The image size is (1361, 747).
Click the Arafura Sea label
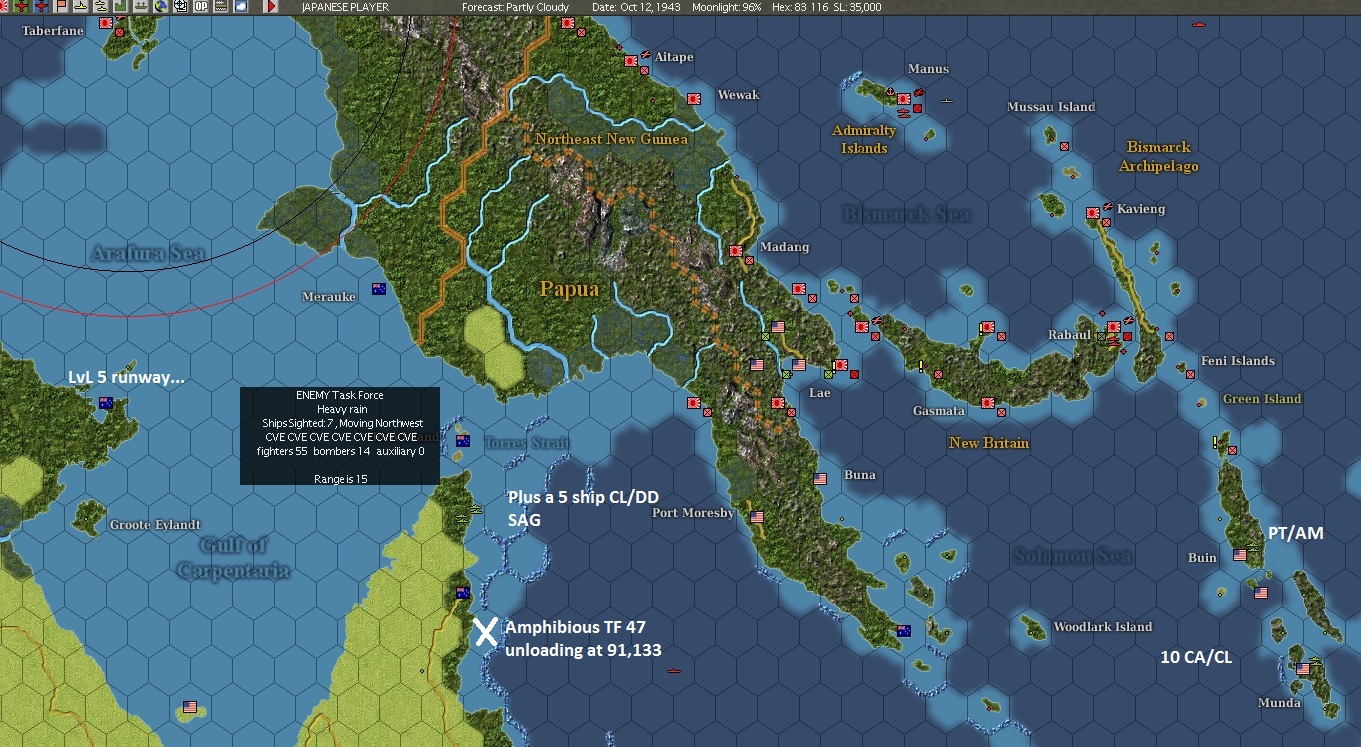148,254
